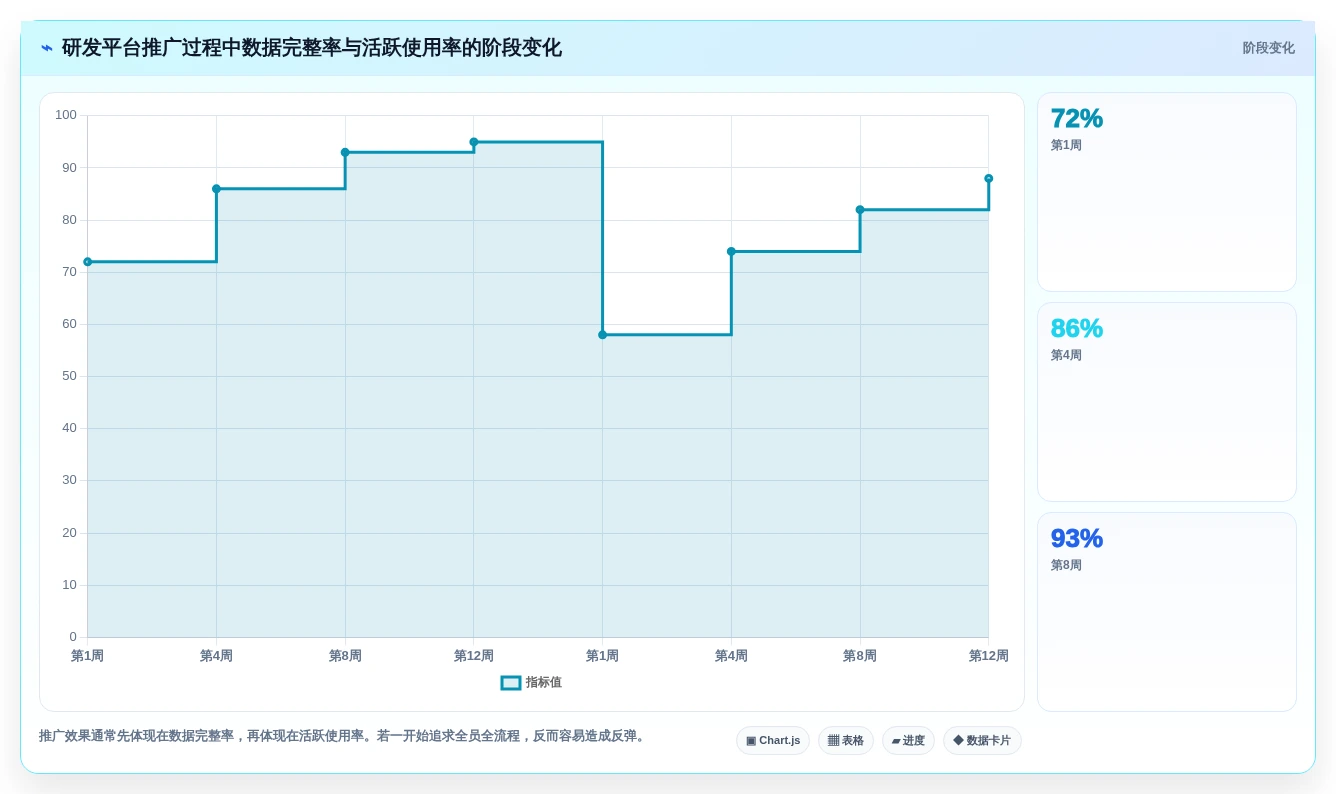The width and height of the screenshot is (1336, 794).
Task: Click the data point at value 72
Action: pyautogui.click(x=88, y=262)
